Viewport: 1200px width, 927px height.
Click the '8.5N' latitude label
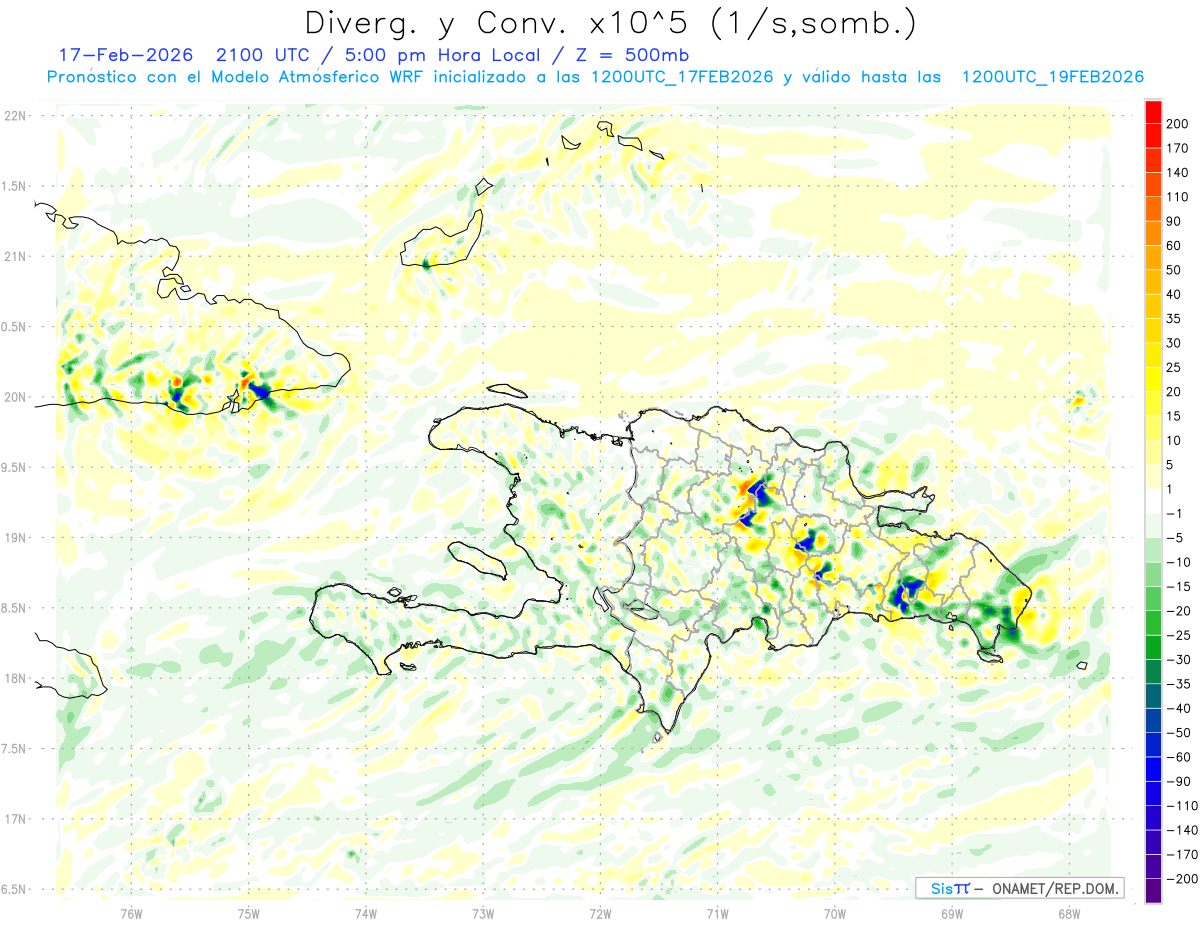point(15,608)
